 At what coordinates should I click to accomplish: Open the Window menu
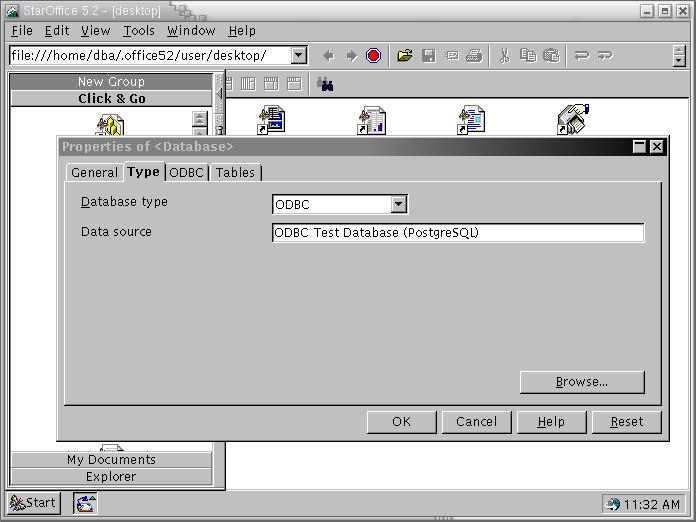(x=191, y=31)
